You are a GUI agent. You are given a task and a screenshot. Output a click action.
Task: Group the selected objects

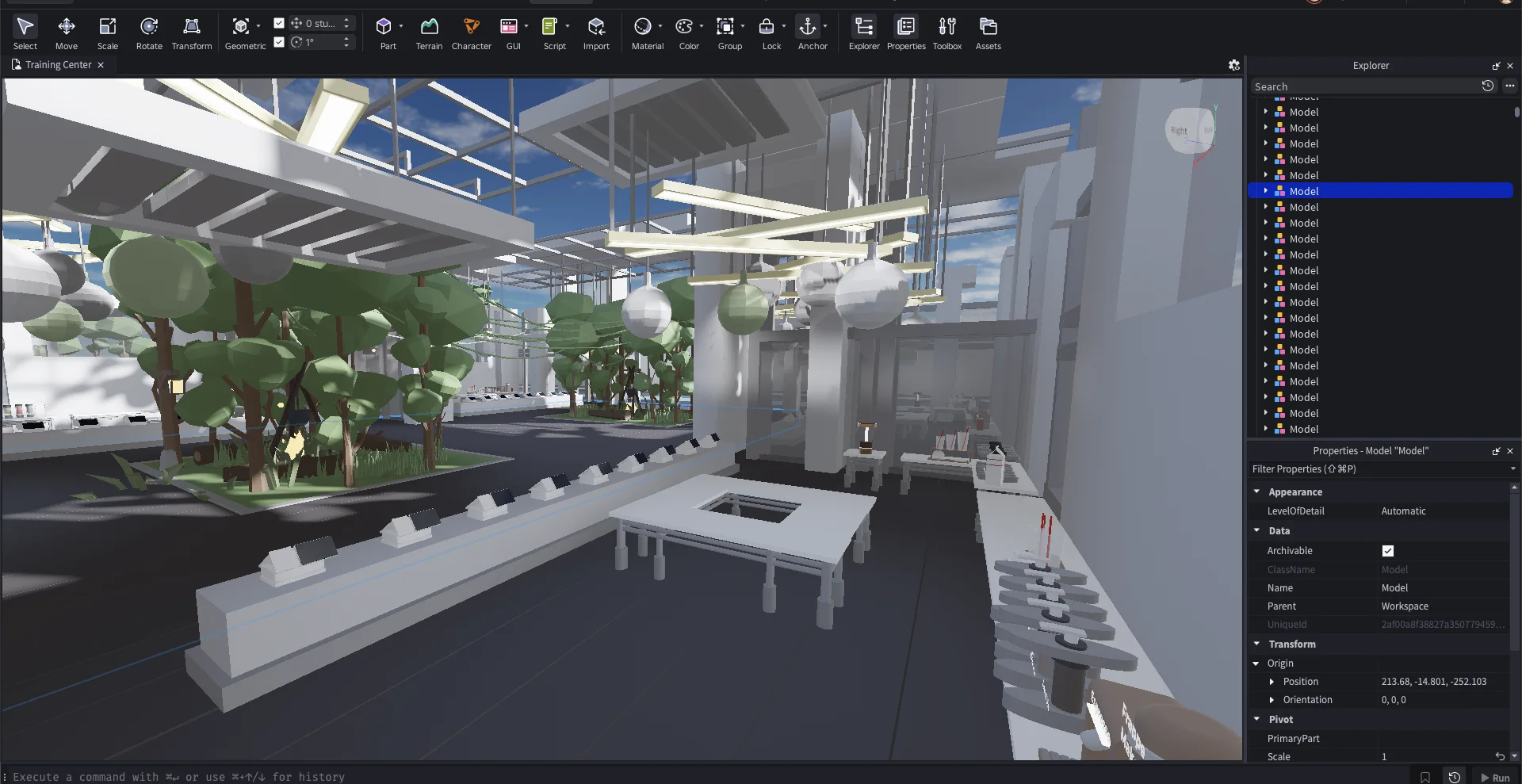725,34
